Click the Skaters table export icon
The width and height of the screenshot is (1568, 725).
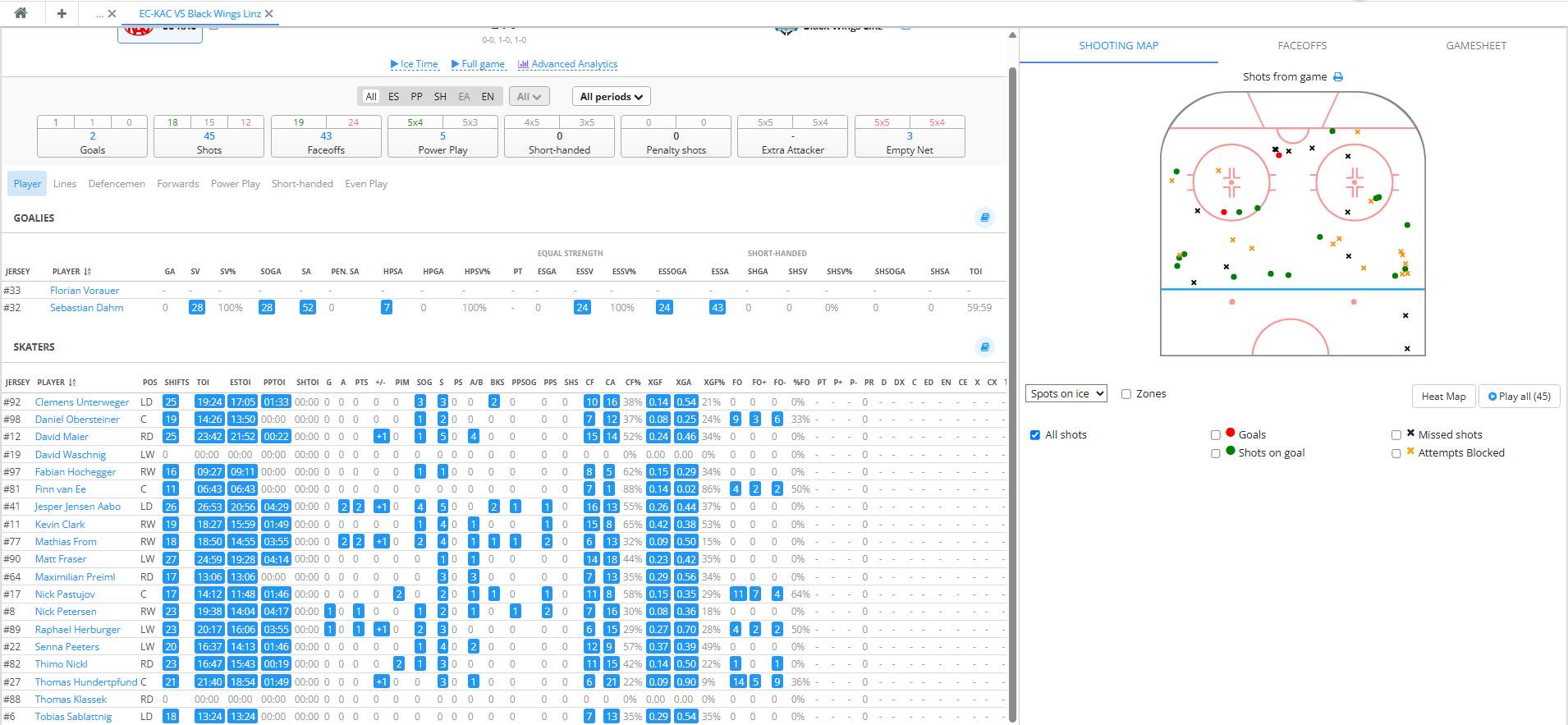(x=984, y=347)
